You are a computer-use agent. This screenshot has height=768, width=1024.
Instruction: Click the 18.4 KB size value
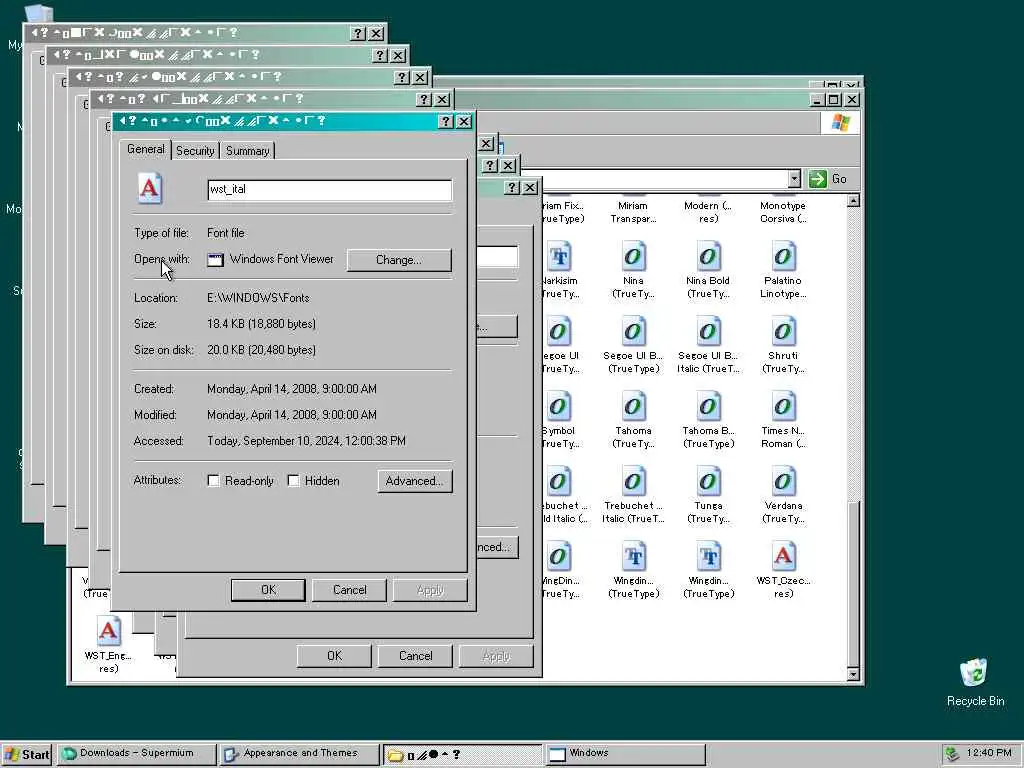[x=261, y=324]
